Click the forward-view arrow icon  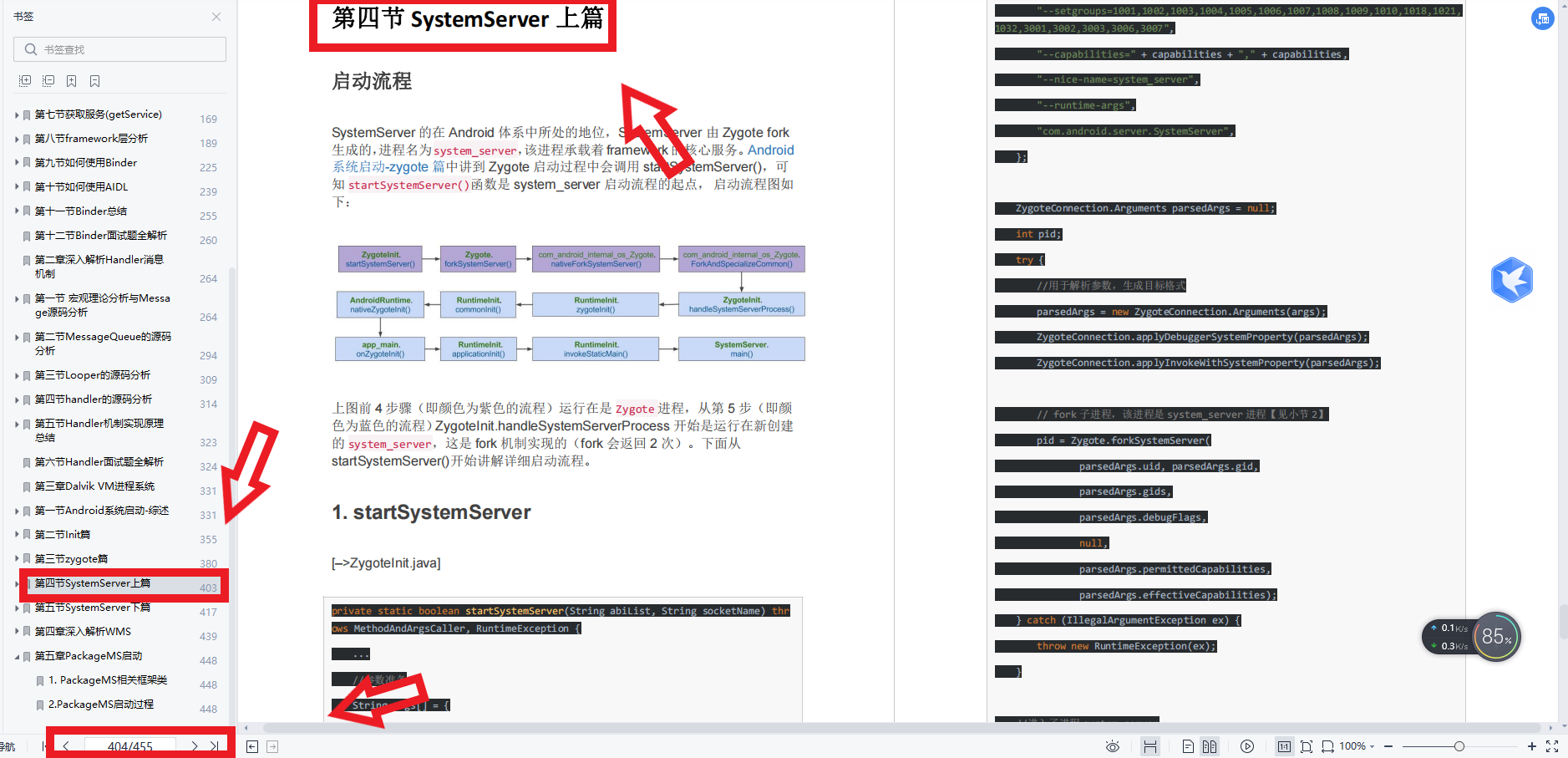click(272, 746)
